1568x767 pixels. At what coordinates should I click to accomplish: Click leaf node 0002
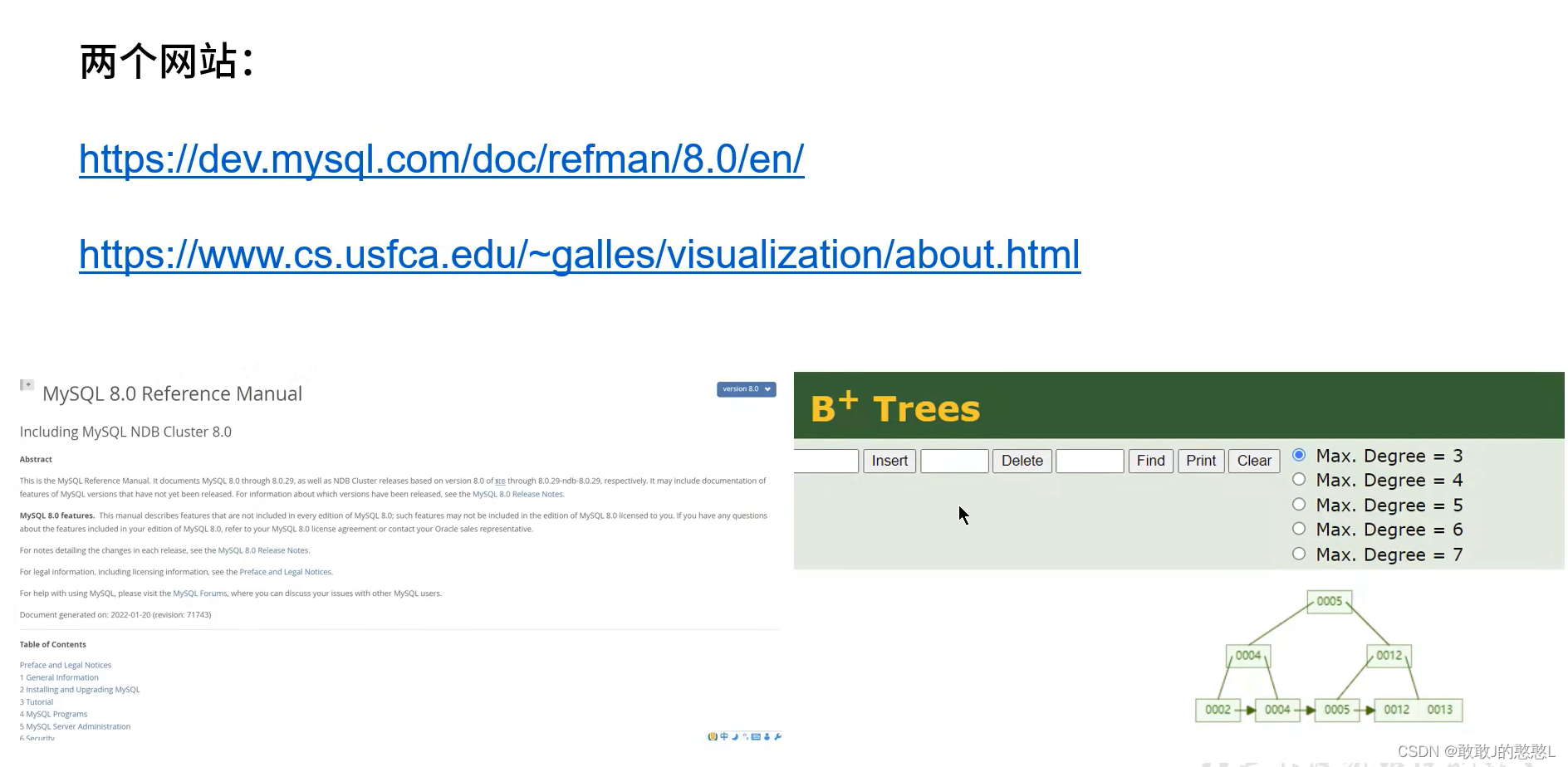pyautogui.click(x=1218, y=710)
